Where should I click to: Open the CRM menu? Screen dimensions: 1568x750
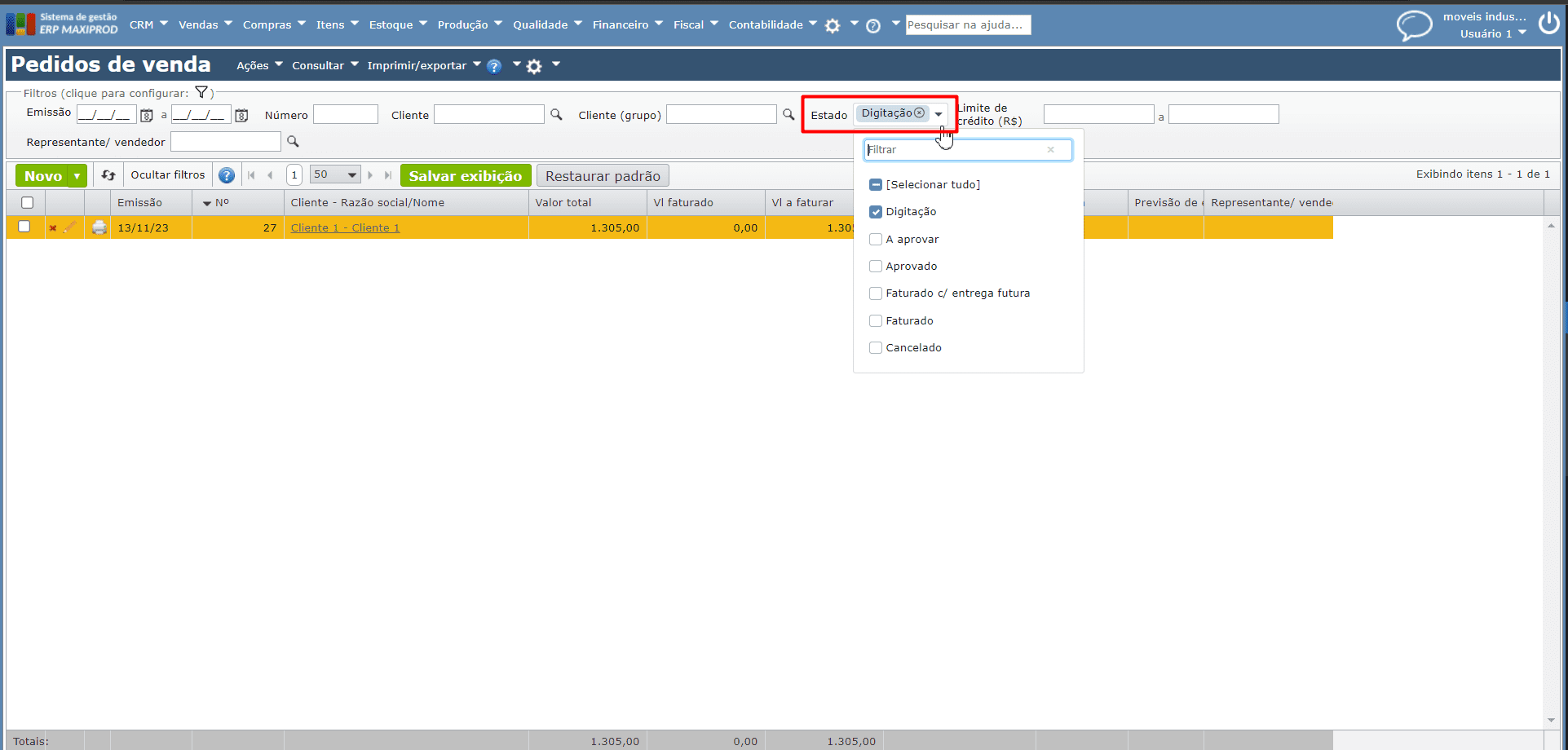coord(148,24)
